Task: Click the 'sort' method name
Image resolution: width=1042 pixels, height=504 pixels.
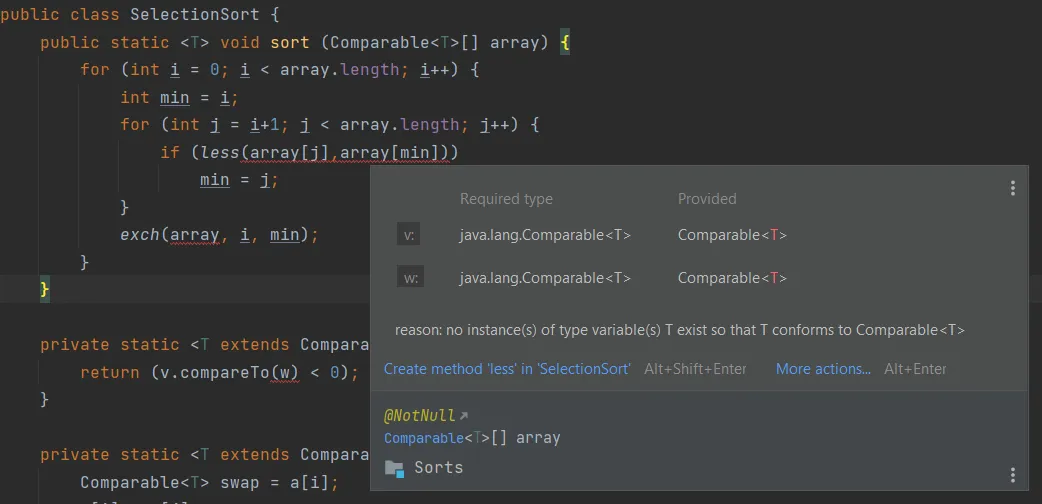Action: pos(290,43)
